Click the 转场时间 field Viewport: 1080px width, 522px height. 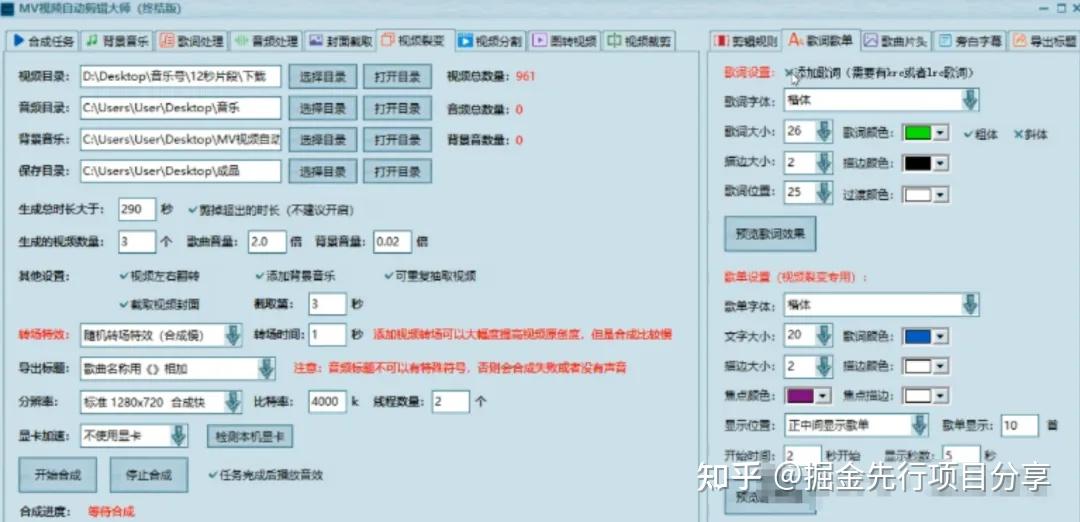[327, 335]
